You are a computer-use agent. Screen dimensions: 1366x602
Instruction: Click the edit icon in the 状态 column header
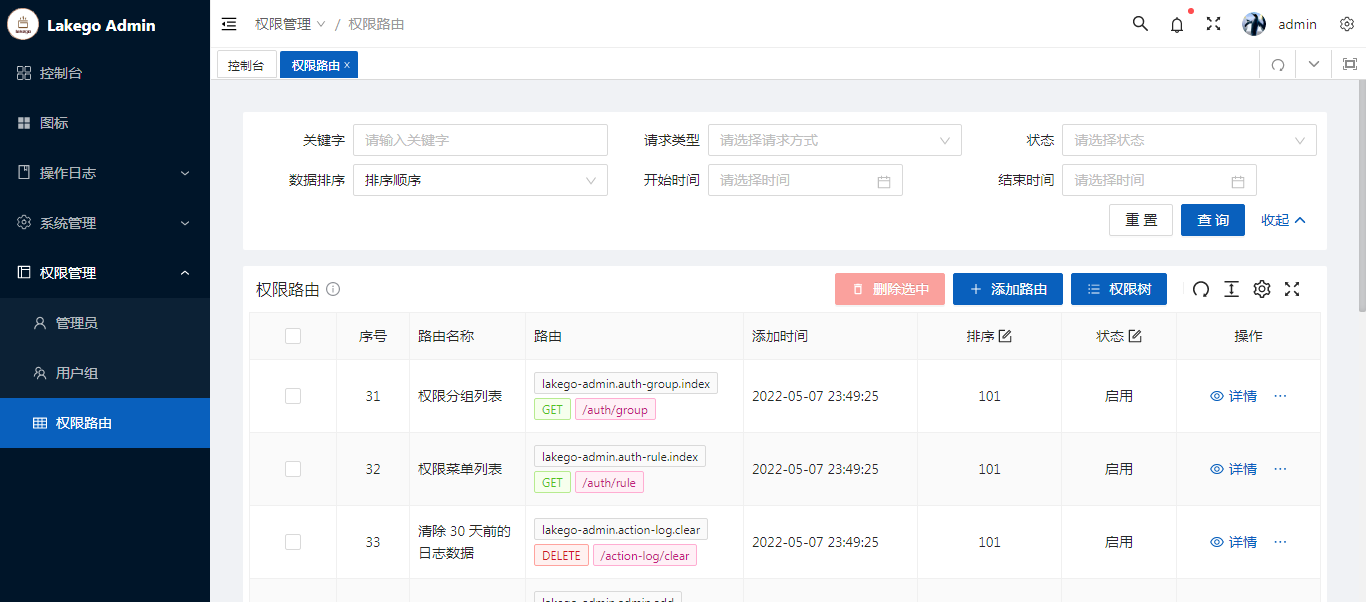click(1135, 336)
